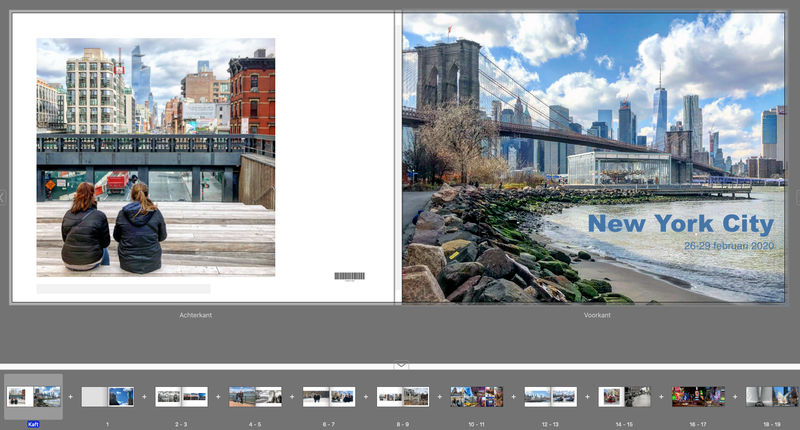Image resolution: width=800 pixels, height=430 pixels.
Task: Insert spread between pages 4-5 and 6-7
Action: tap(292, 397)
